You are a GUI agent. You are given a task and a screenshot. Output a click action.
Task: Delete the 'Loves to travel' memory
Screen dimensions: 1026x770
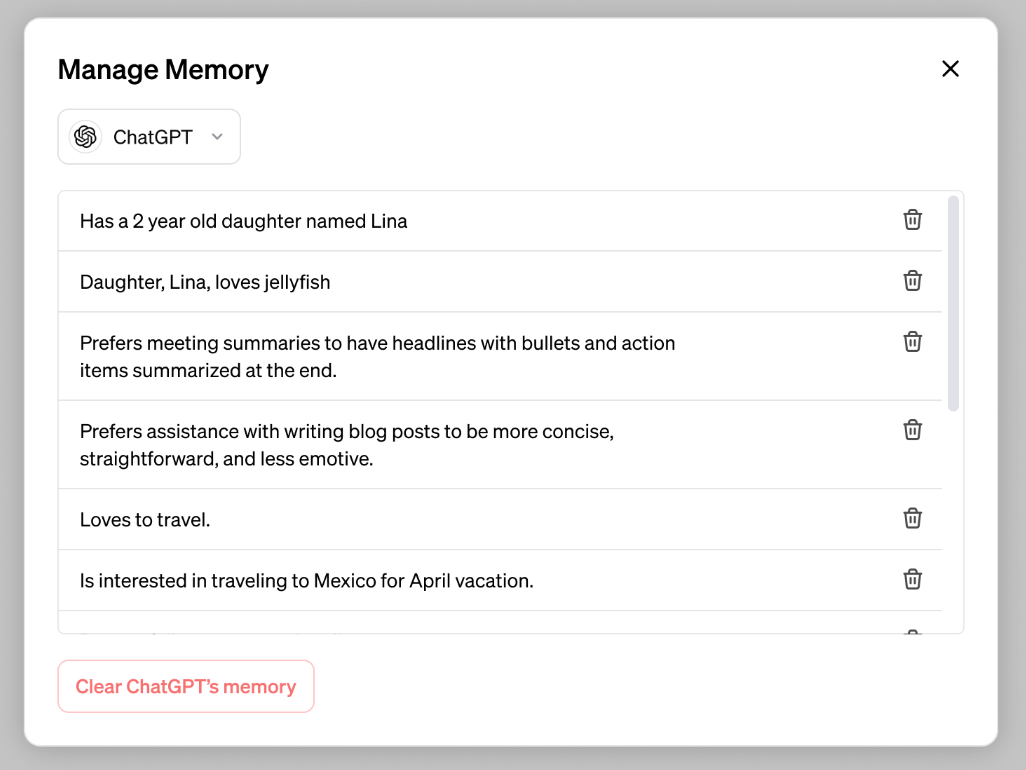pos(912,518)
